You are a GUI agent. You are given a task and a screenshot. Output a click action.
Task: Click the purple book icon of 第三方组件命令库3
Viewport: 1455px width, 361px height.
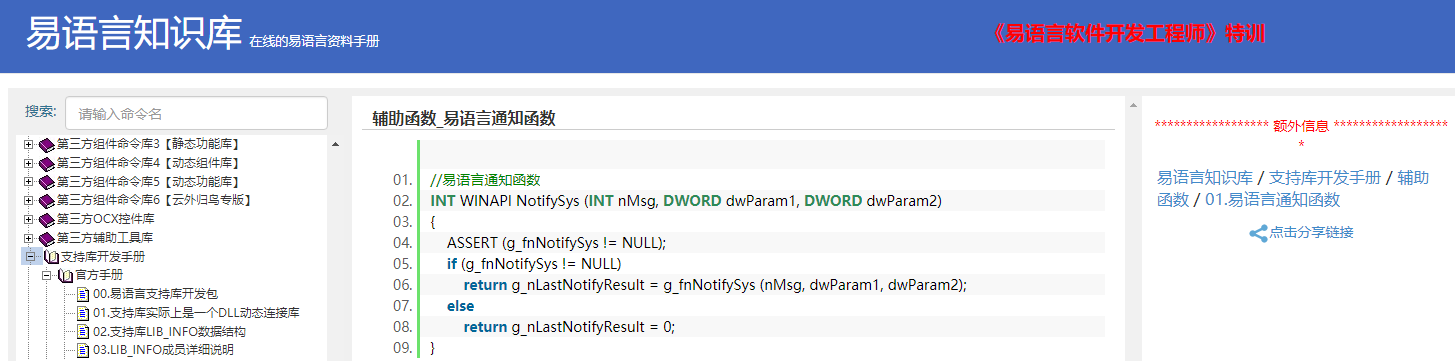47,144
